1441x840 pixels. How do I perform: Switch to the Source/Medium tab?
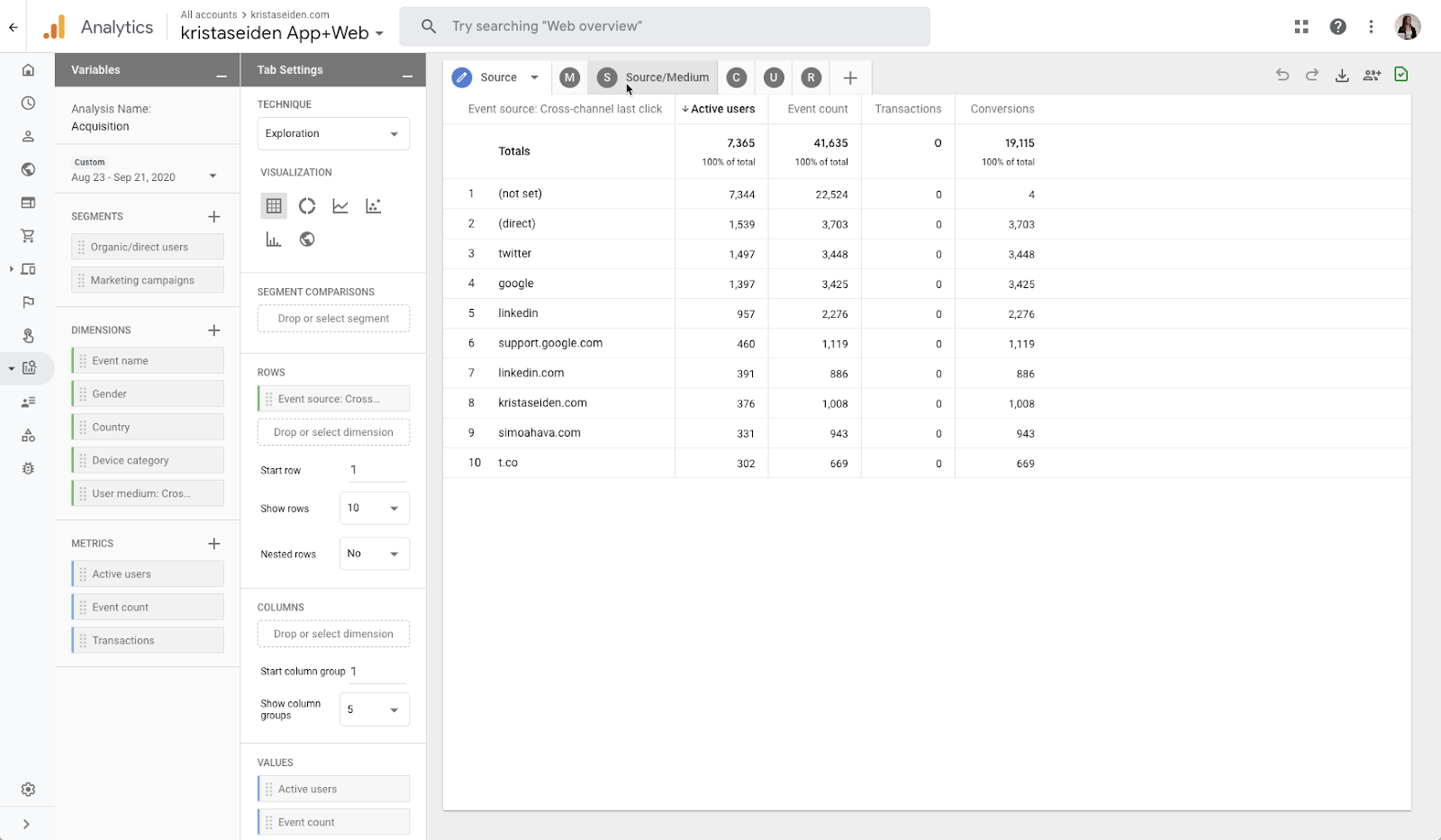click(653, 77)
